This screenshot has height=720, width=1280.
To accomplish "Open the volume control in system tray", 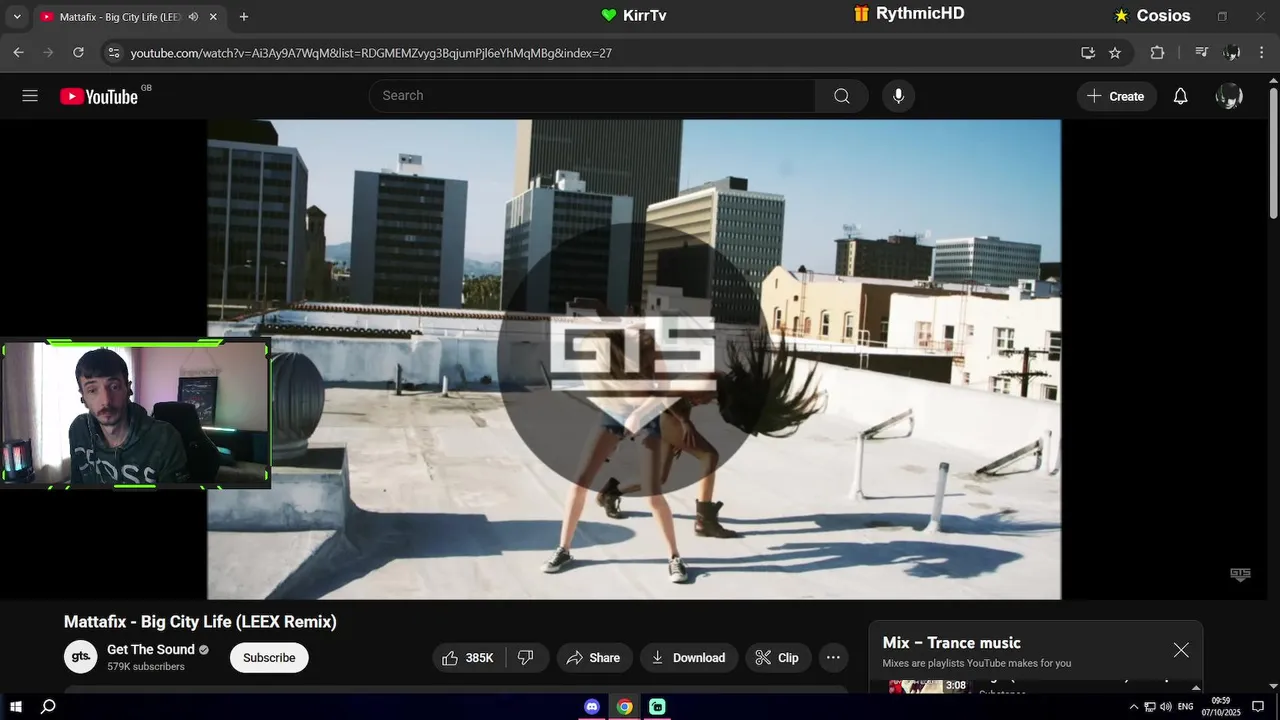I will pos(1165,707).
